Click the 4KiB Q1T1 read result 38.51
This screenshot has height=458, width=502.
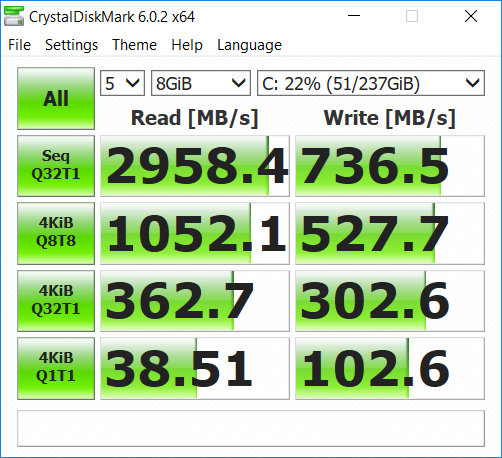click(195, 368)
